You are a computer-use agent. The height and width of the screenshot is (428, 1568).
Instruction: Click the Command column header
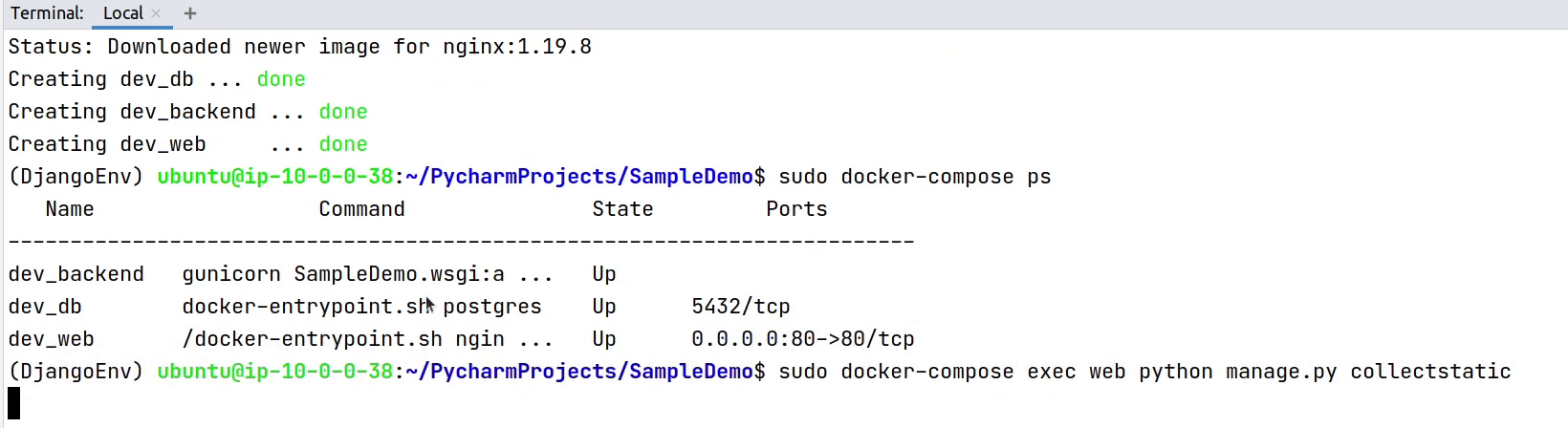point(361,209)
